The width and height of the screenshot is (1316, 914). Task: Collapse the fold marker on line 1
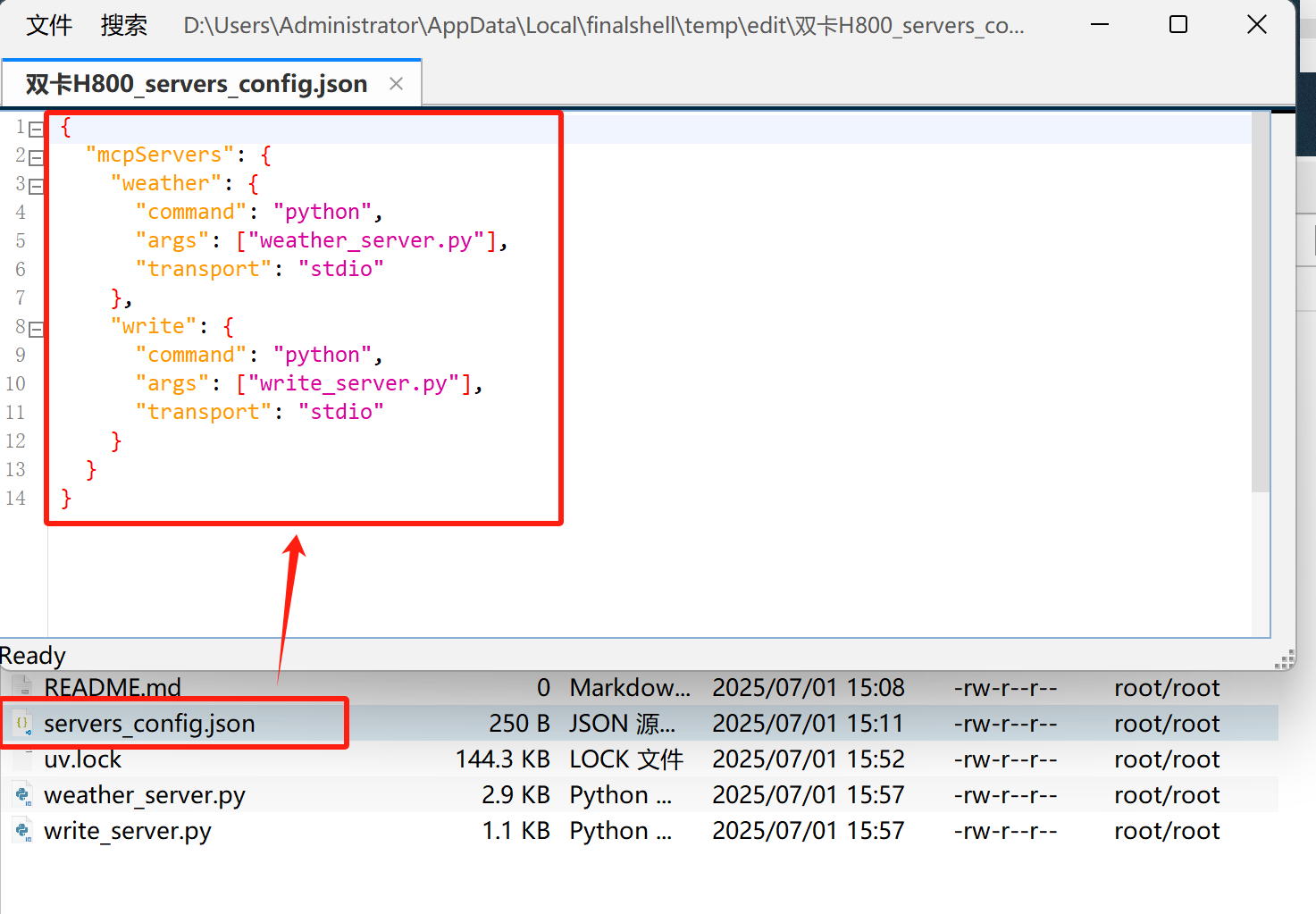point(37,130)
